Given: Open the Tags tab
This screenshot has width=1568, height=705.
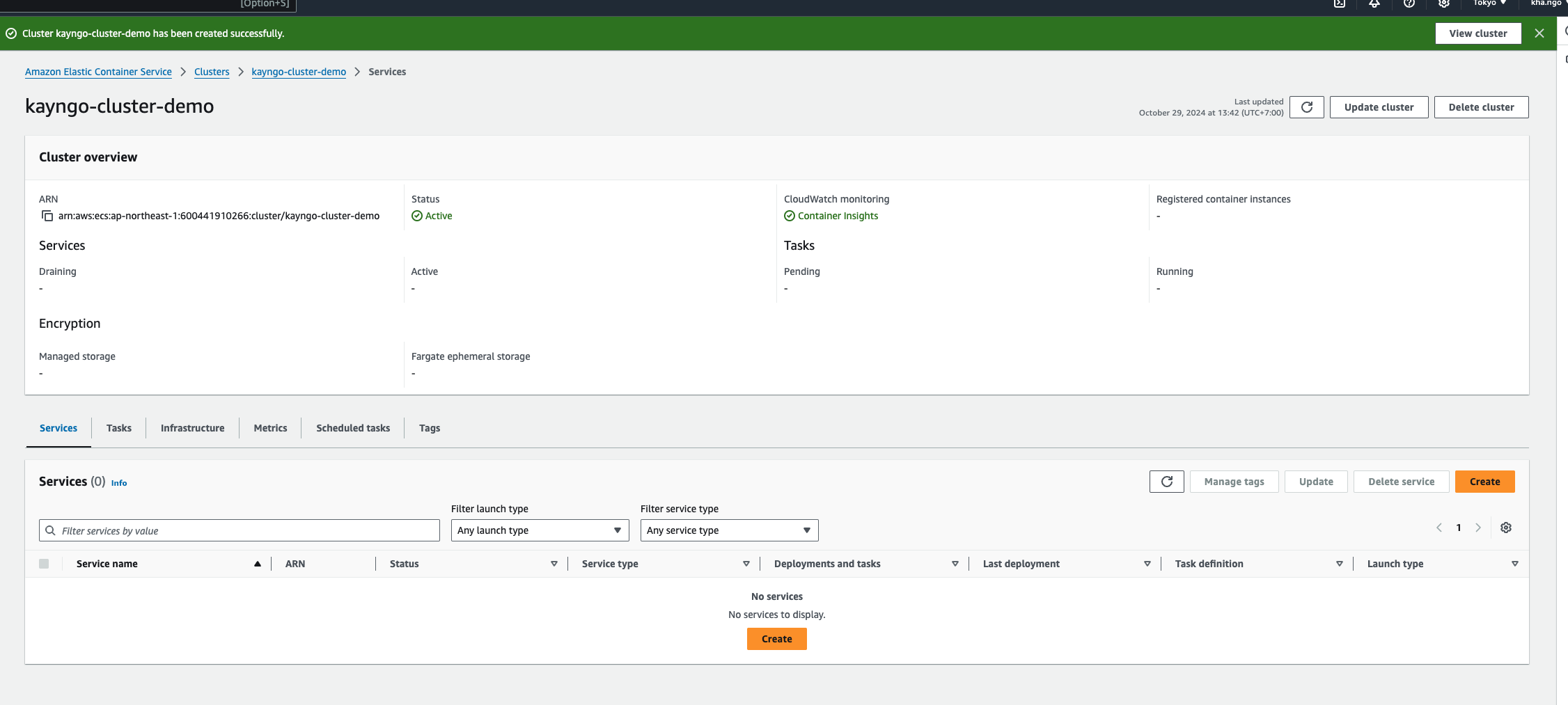Looking at the screenshot, I should (430, 428).
